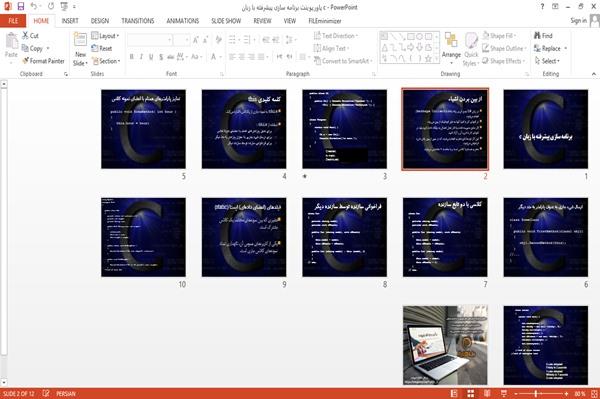Screen dimensions: 600x399
Task: Open the Clipboard group dialog launcher
Action: pos(66,74)
